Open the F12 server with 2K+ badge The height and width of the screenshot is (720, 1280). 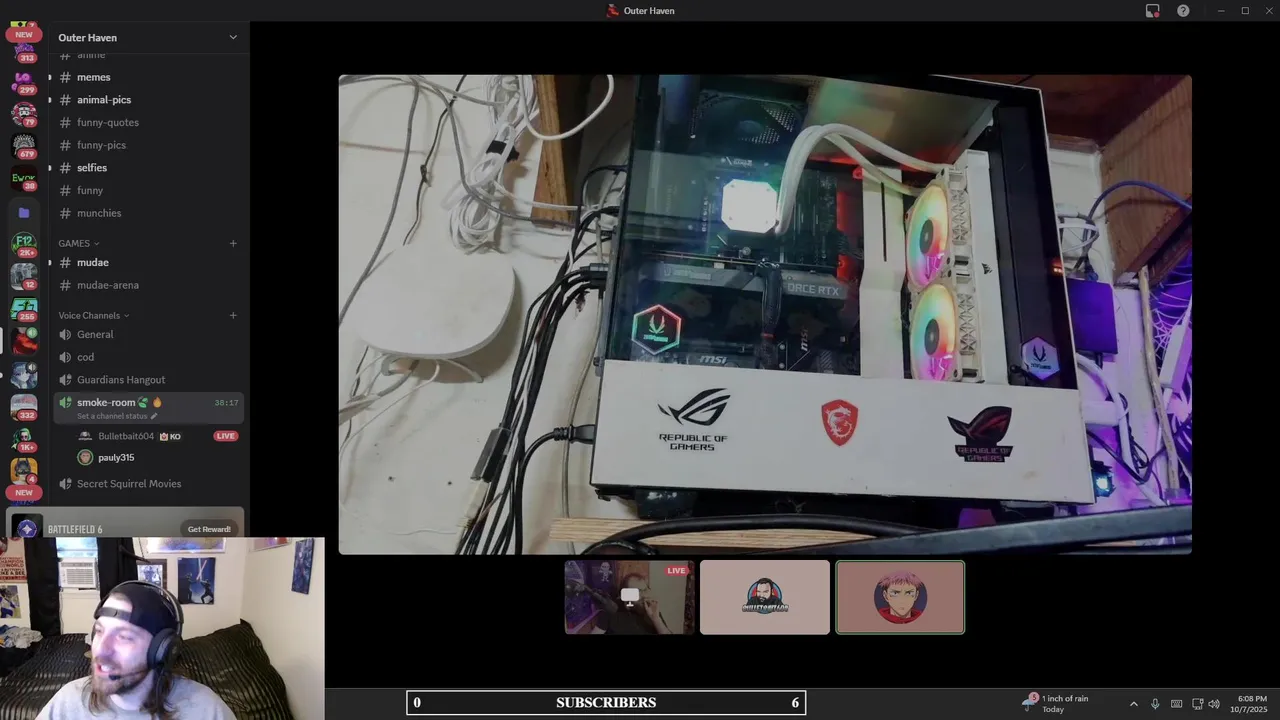click(24, 244)
